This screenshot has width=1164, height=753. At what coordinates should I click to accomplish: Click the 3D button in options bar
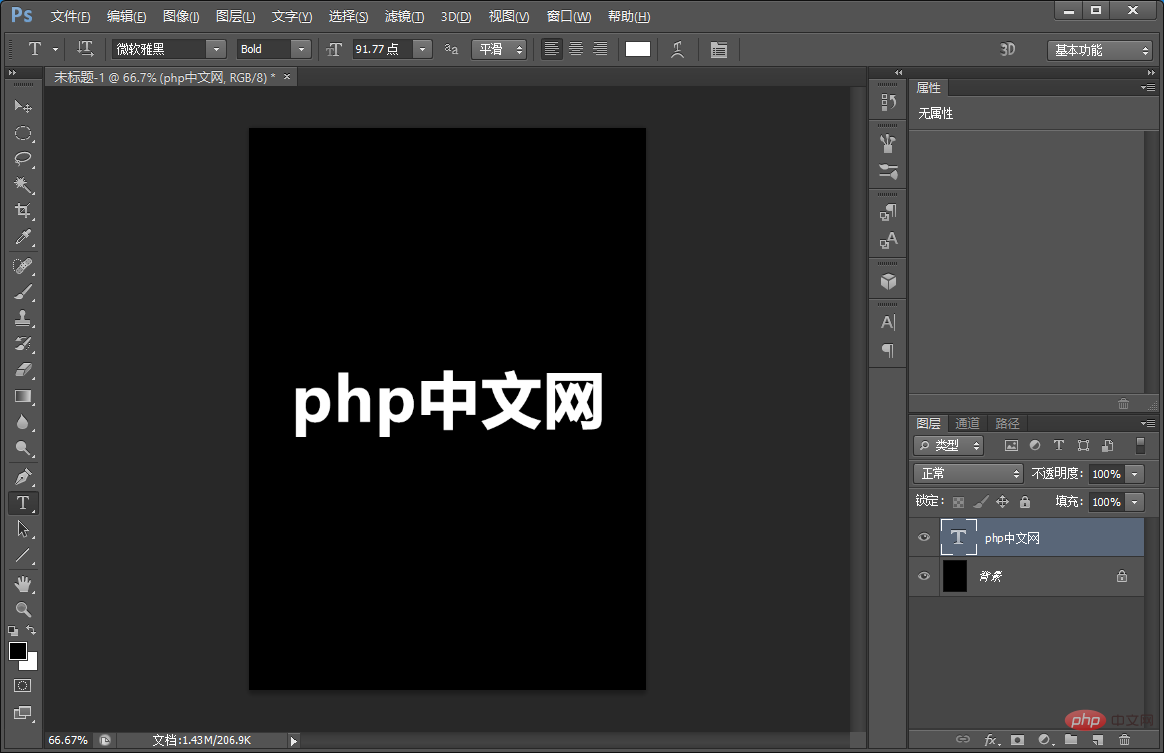pos(1007,48)
